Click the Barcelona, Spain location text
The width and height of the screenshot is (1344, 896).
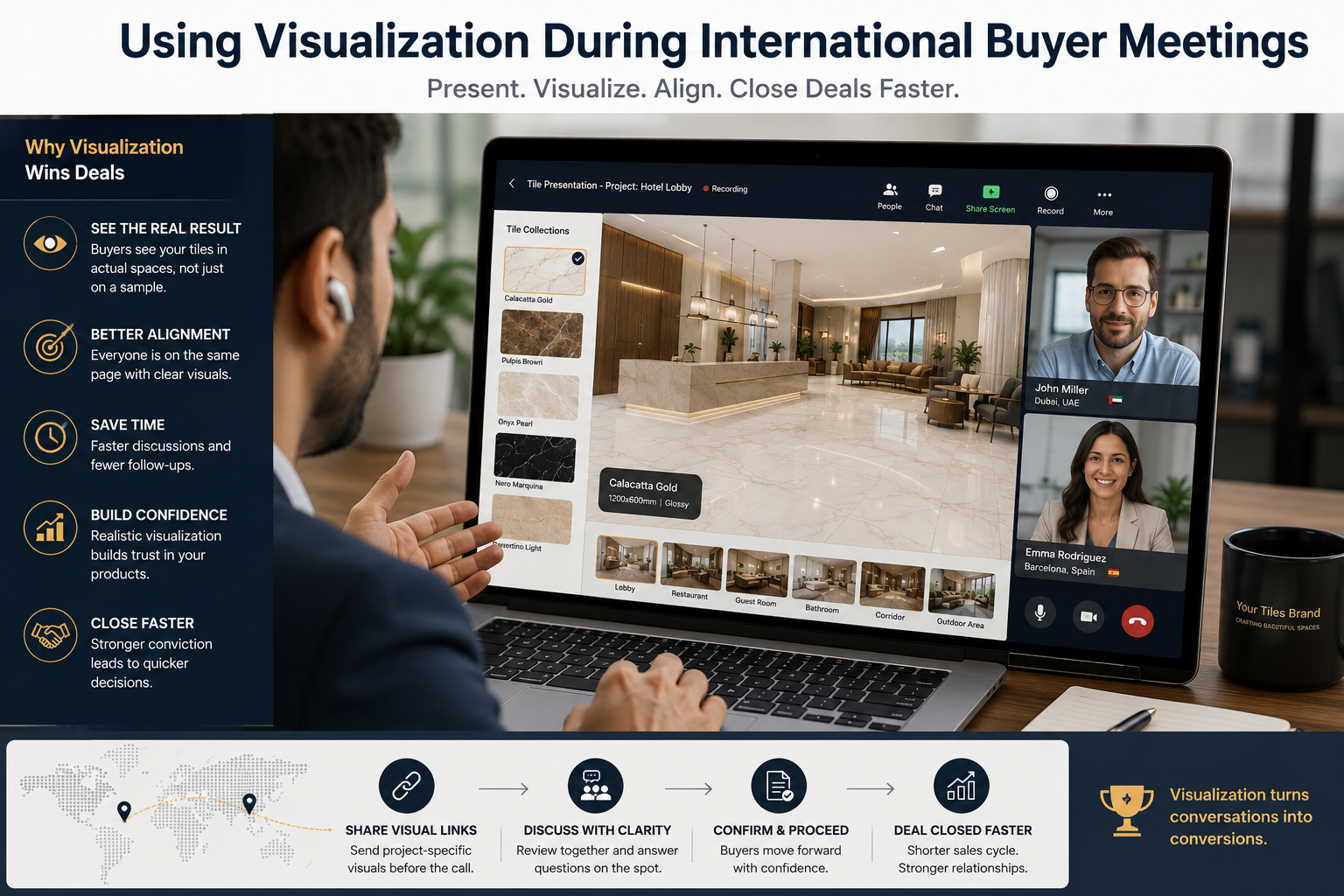(x=1060, y=569)
